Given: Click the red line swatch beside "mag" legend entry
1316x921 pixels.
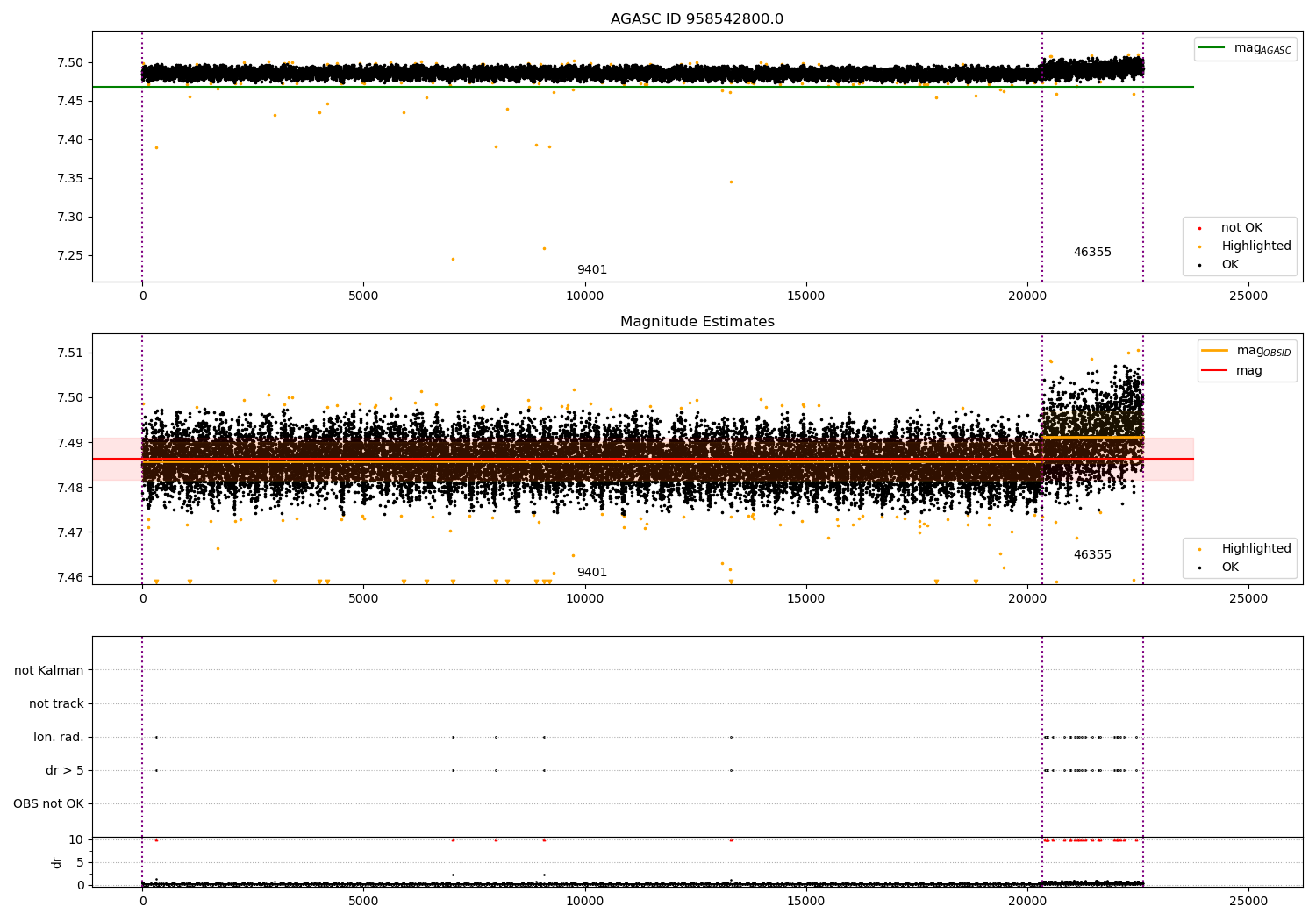Looking at the screenshot, I should coord(1214,370).
